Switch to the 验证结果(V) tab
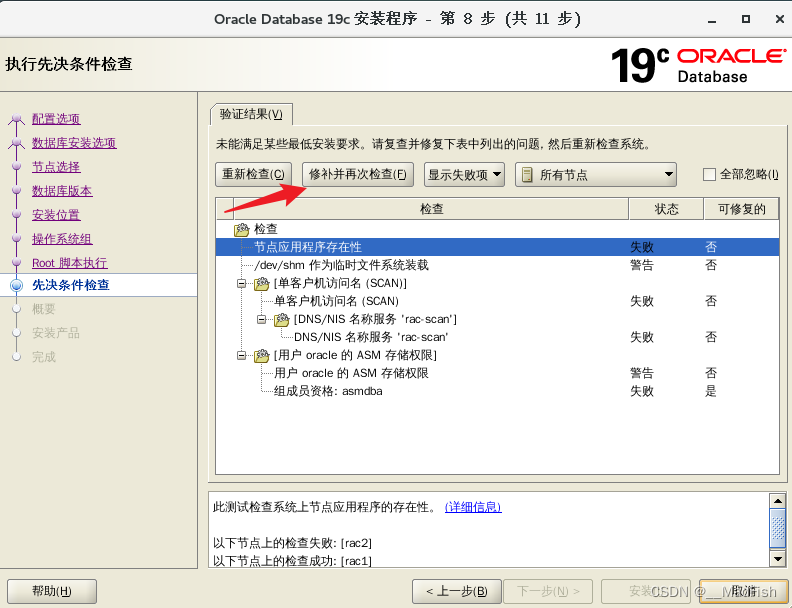 click(x=251, y=114)
